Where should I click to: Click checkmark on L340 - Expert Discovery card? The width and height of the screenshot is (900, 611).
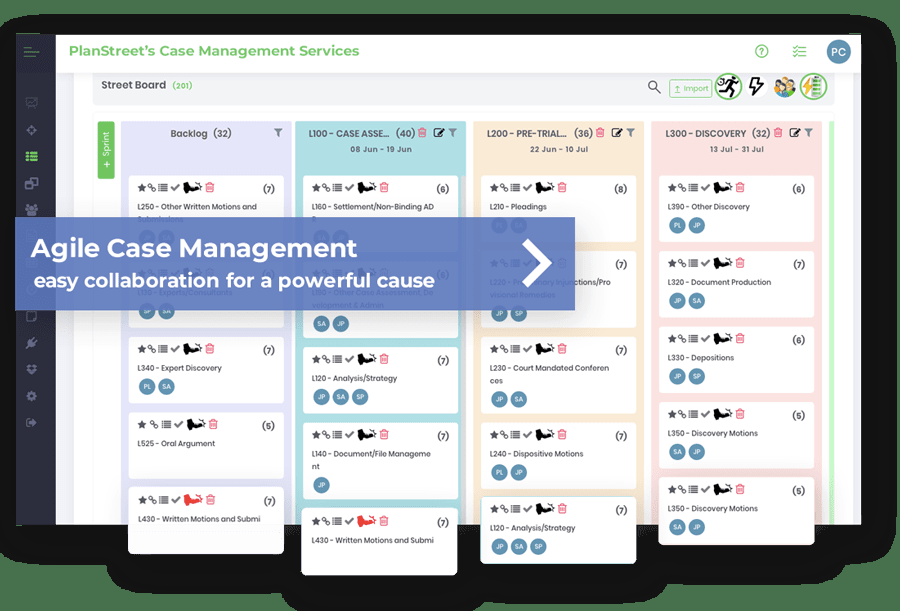coord(175,349)
